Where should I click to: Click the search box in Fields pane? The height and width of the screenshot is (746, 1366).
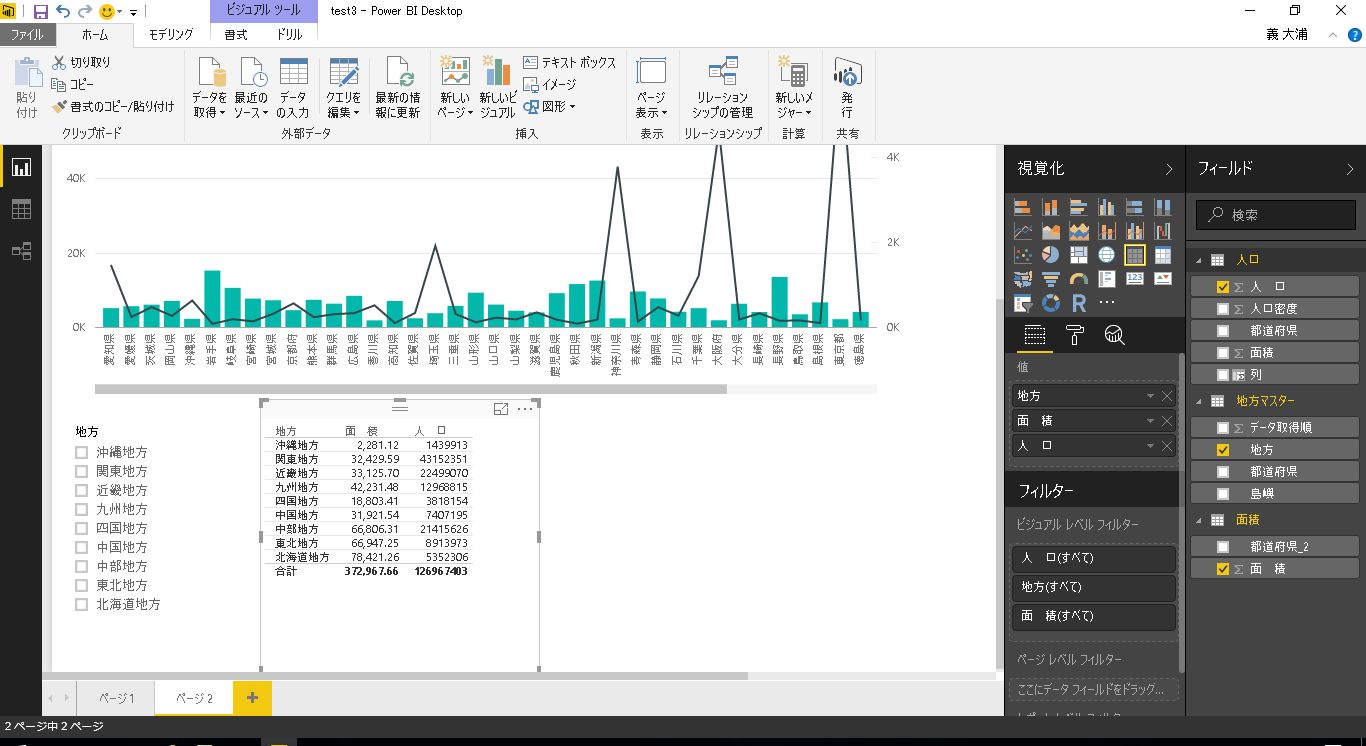1276,214
